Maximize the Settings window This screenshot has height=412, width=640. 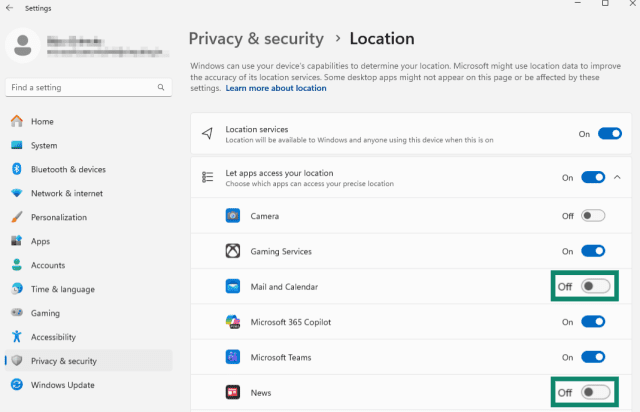605,3
